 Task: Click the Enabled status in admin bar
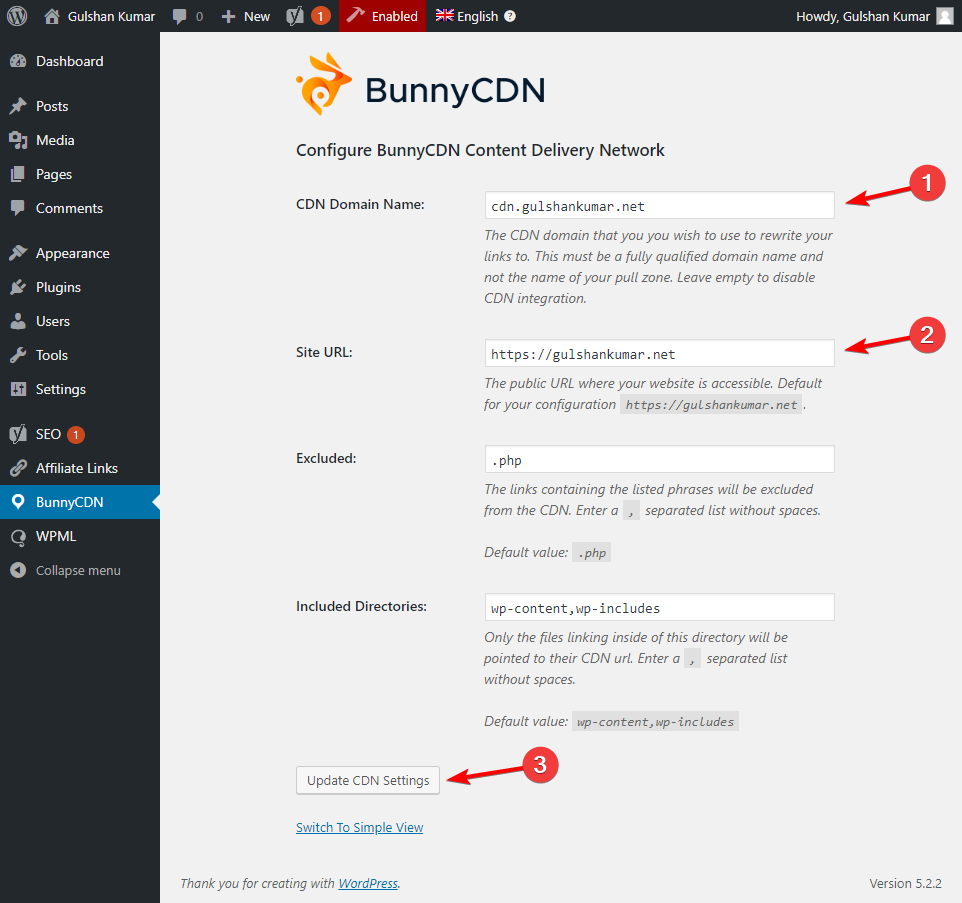pos(382,17)
